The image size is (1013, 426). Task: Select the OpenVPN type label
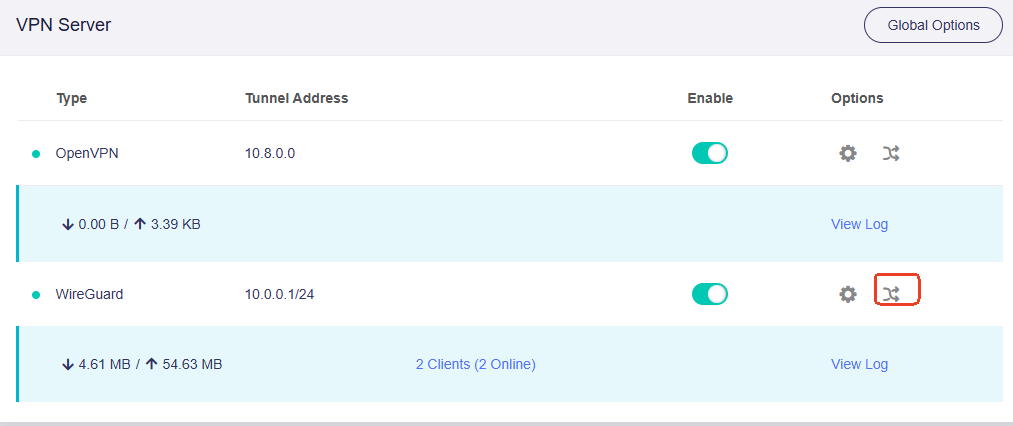[x=87, y=154]
